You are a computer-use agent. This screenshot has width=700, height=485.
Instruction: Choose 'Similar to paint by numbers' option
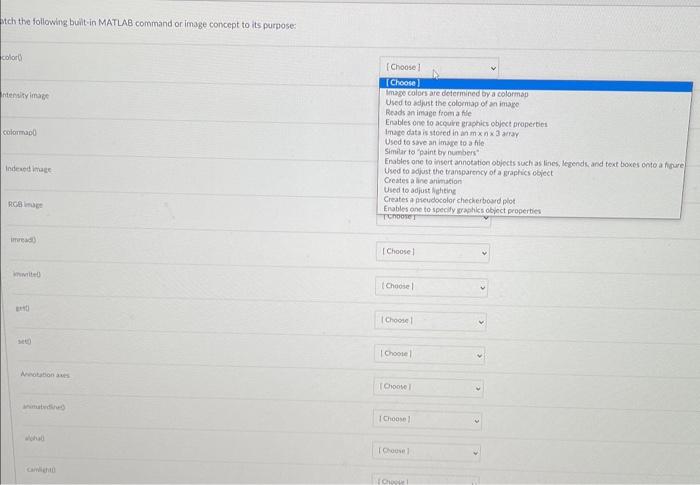tap(431, 152)
